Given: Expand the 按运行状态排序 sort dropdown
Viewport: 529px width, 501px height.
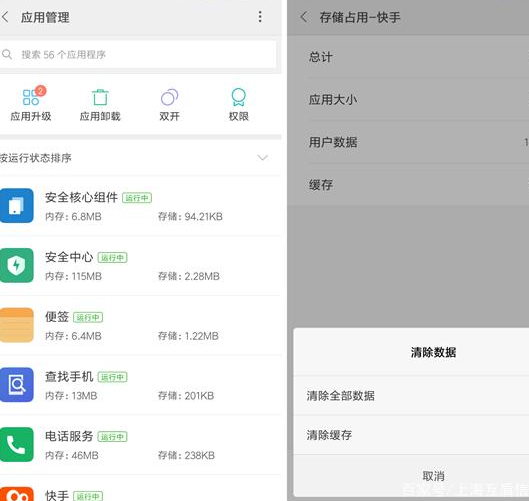Looking at the screenshot, I should (x=141, y=158).
